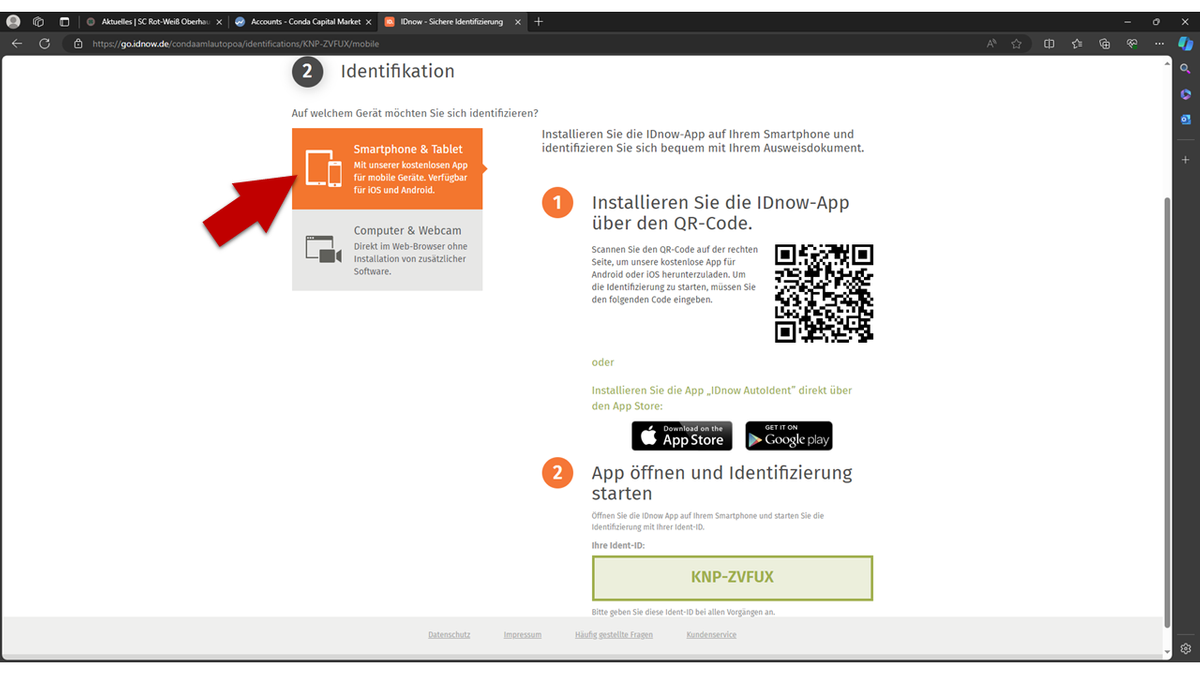This screenshot has height=675, width=1200.
Task: Reload the page with the refresh icon
Action: click(x=44, y=44)
